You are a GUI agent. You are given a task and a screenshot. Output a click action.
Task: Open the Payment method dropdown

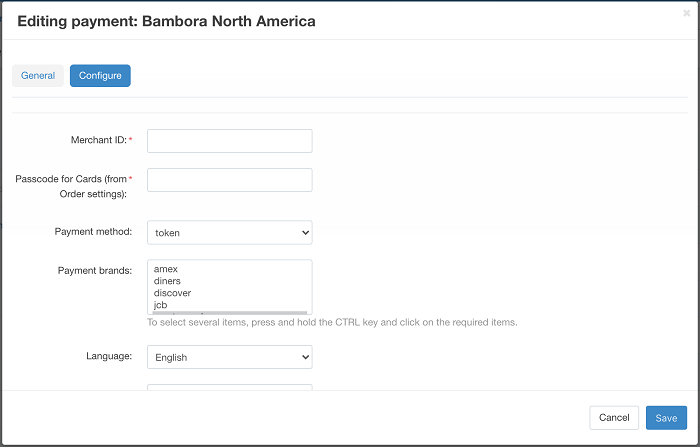point(229,233)
